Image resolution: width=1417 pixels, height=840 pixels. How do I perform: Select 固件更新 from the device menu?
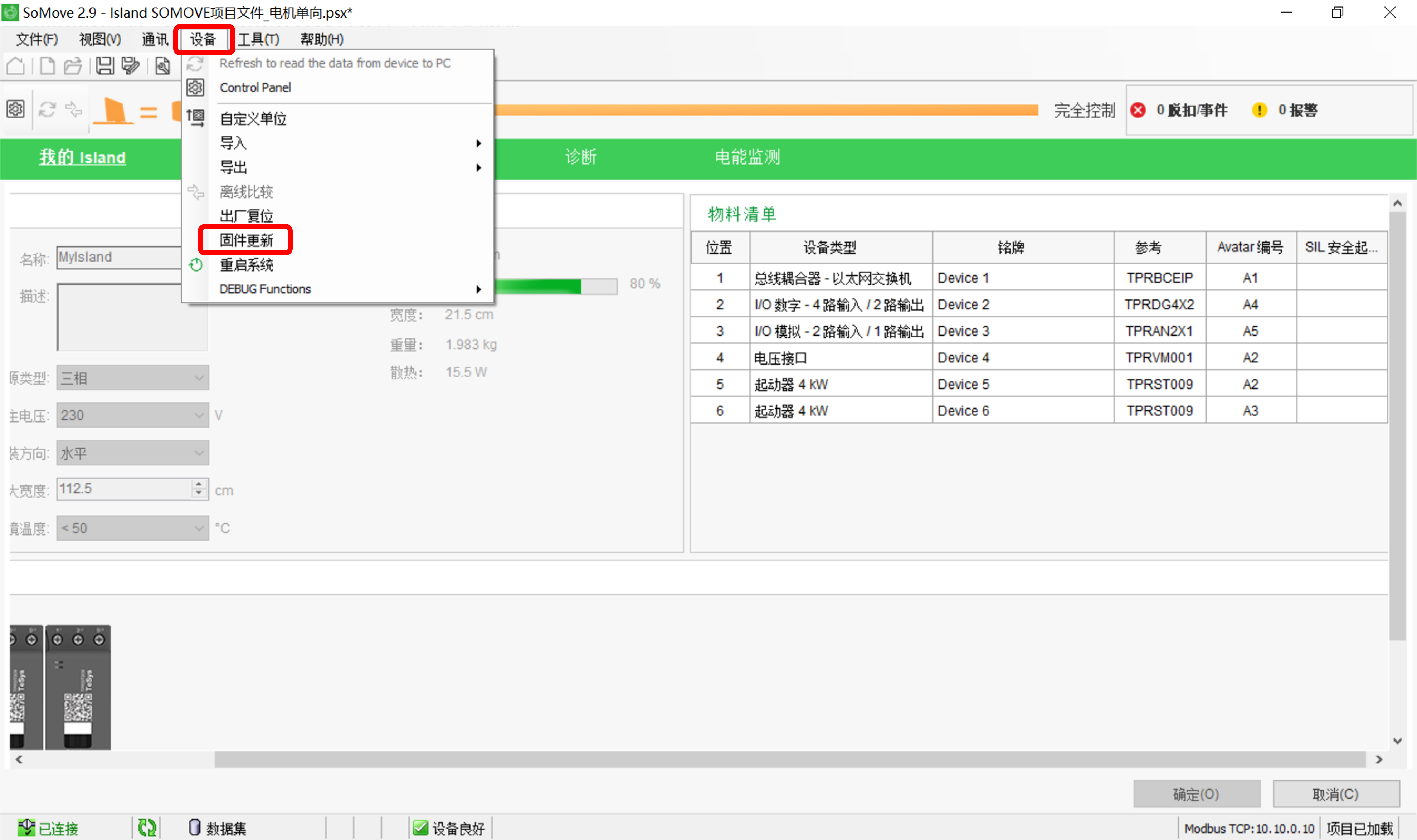pyautogui.click(x=246, y=240)
